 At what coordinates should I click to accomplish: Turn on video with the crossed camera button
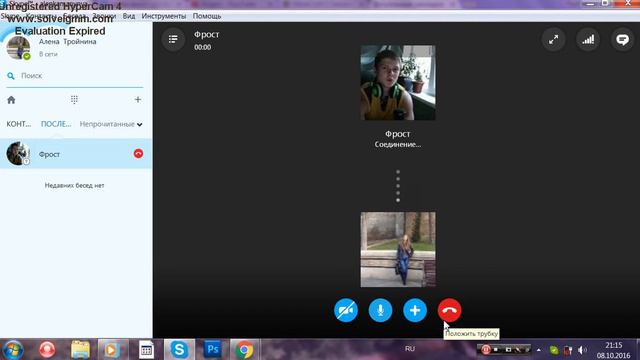pyautogui.click(x=346, y=310)
